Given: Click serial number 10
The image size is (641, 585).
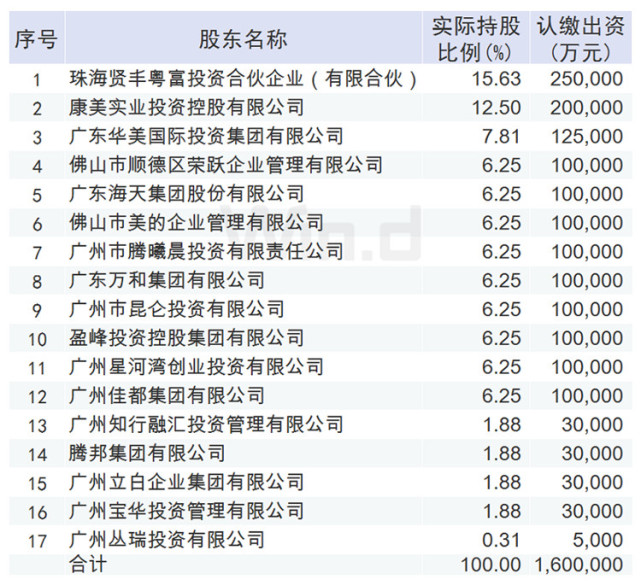Looking at the screenshot, I should pos(37,339).
